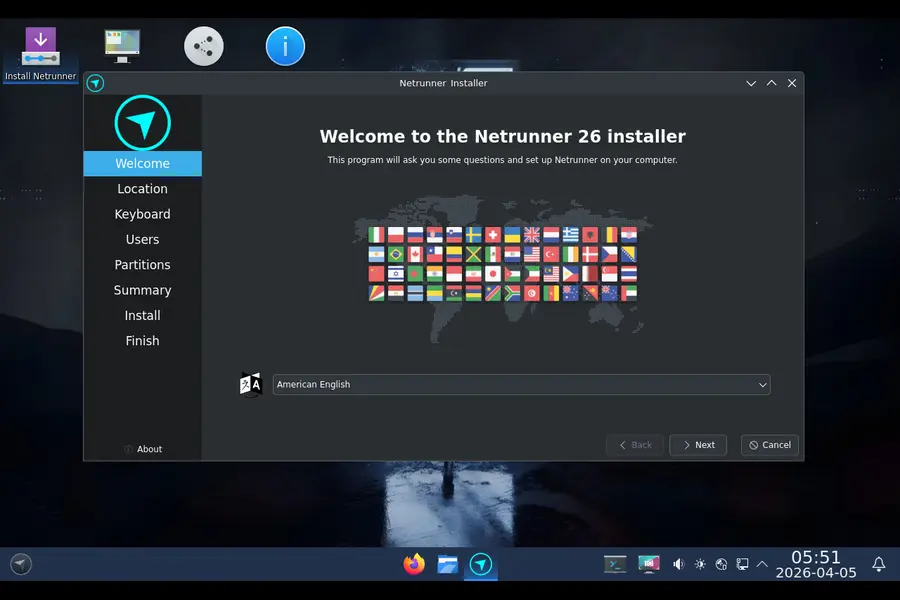Select the Keyboard step in the sidebar
The width and height of the screenshot is (900, 600).
click(142, 213)
